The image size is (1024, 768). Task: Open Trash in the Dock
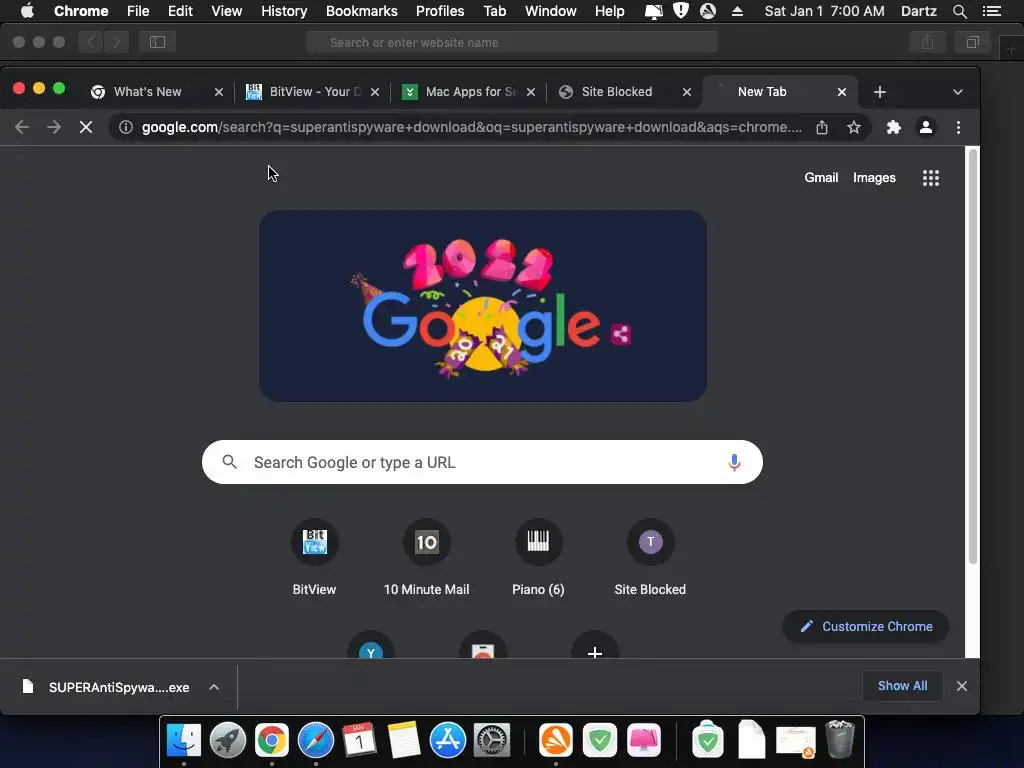coord(839,739)
